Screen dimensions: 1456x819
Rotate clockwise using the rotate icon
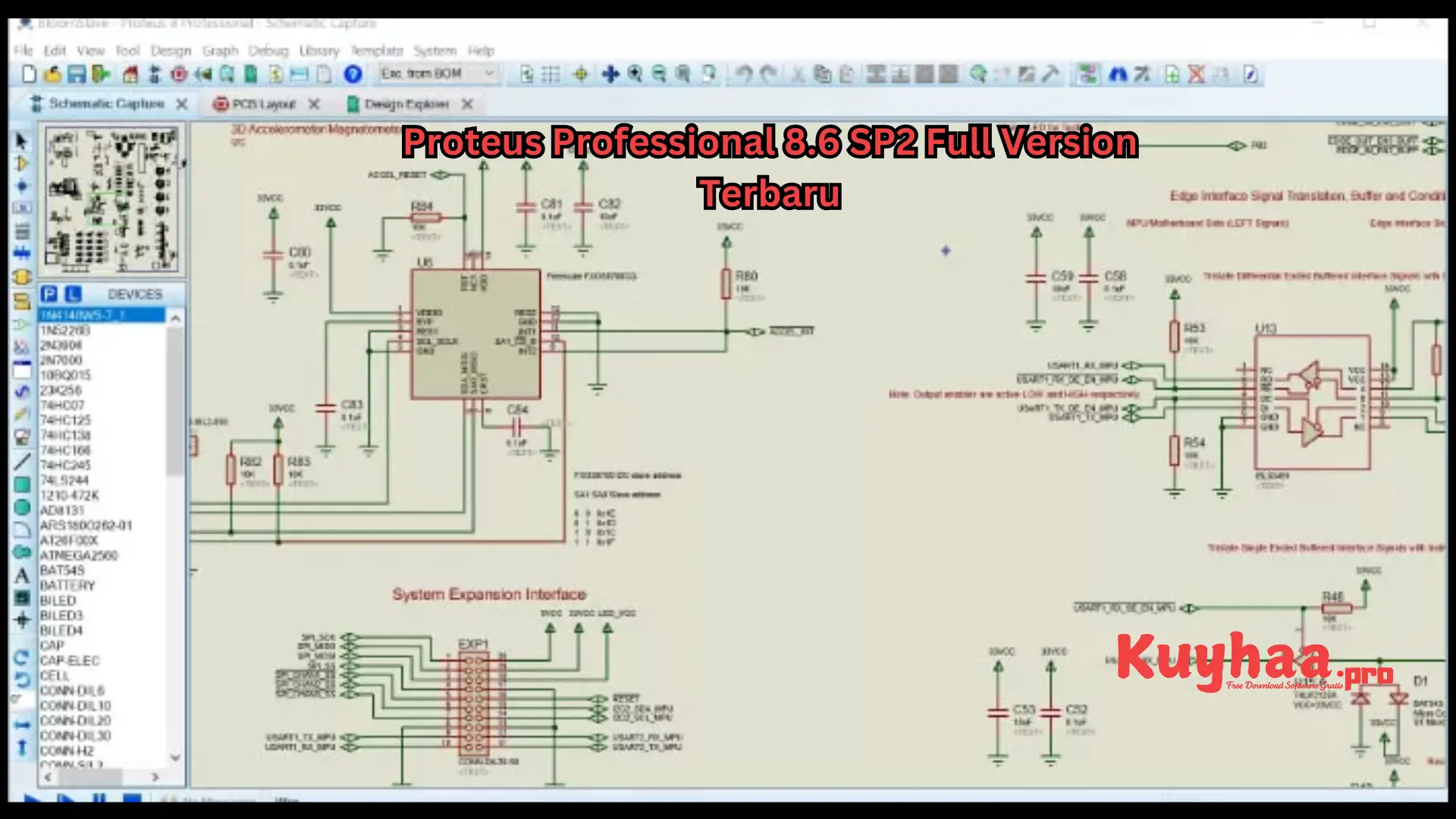pyautogui.click(x=22, y=657)
